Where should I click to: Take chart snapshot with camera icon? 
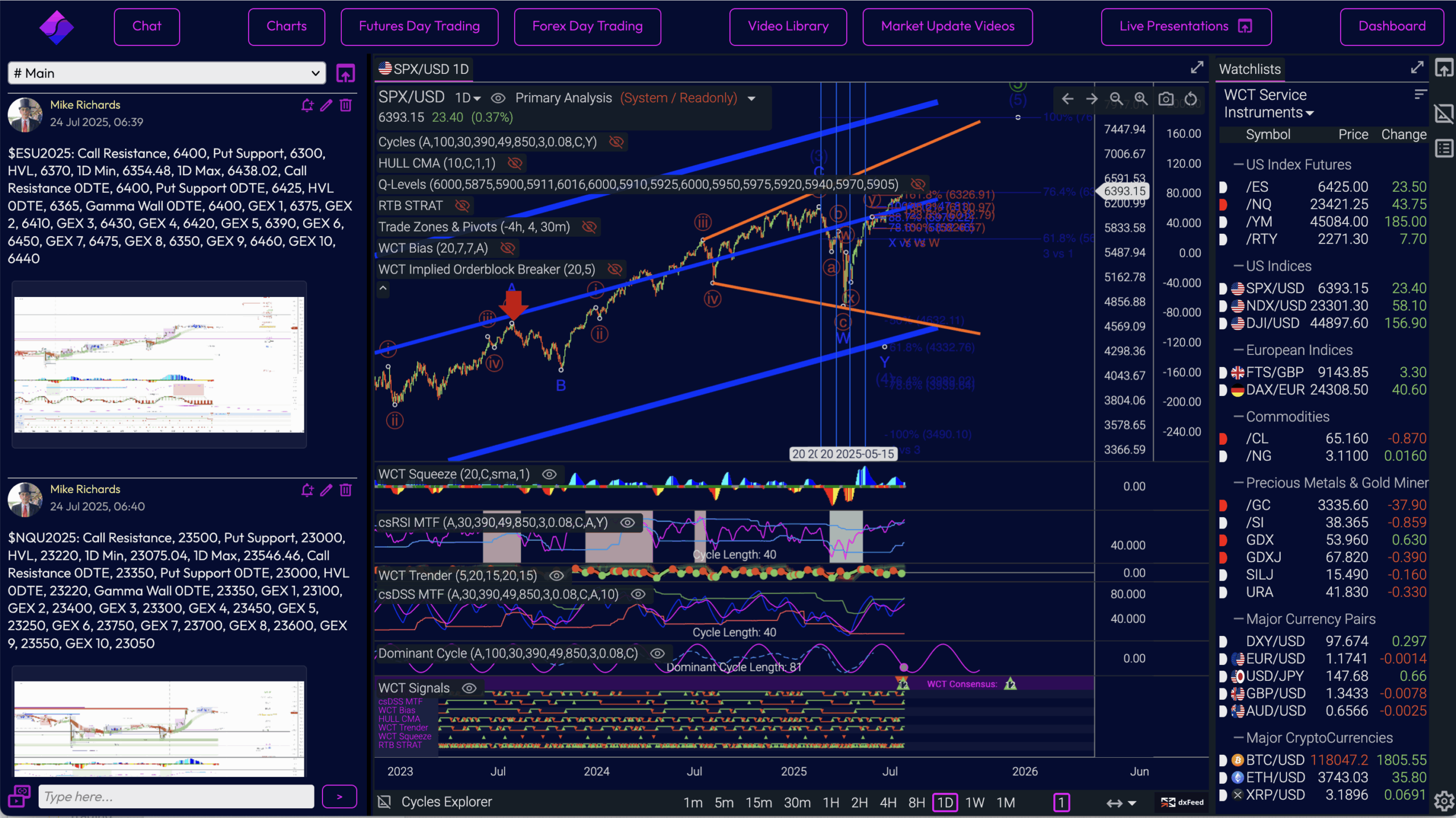[x=1166, y=99]
